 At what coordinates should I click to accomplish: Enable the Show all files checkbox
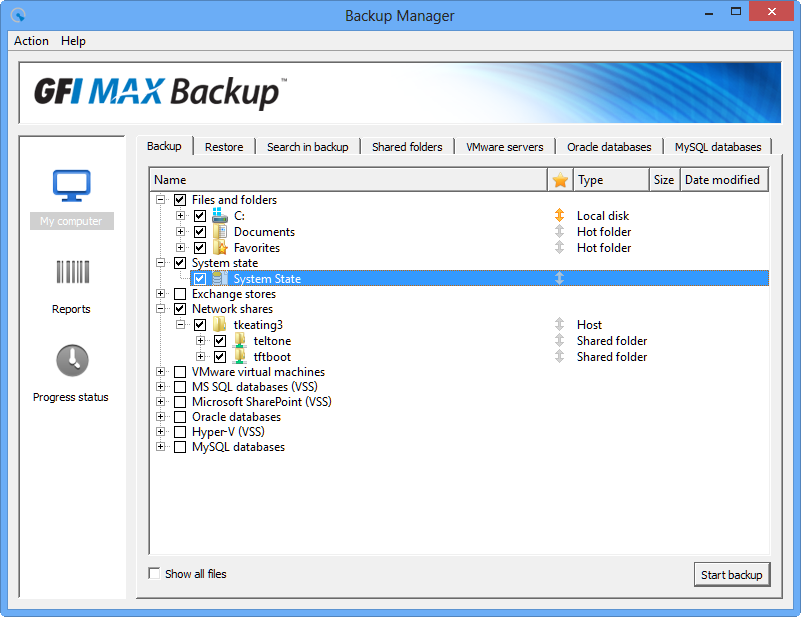[x=154, y=574]
